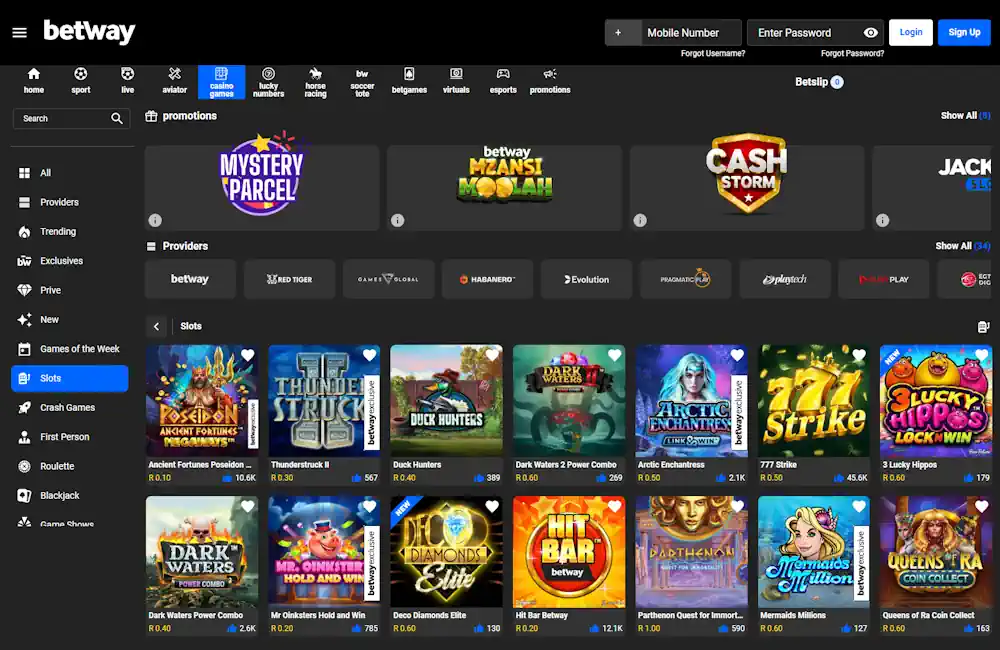Click the Sign Up button

pos(963,32)
